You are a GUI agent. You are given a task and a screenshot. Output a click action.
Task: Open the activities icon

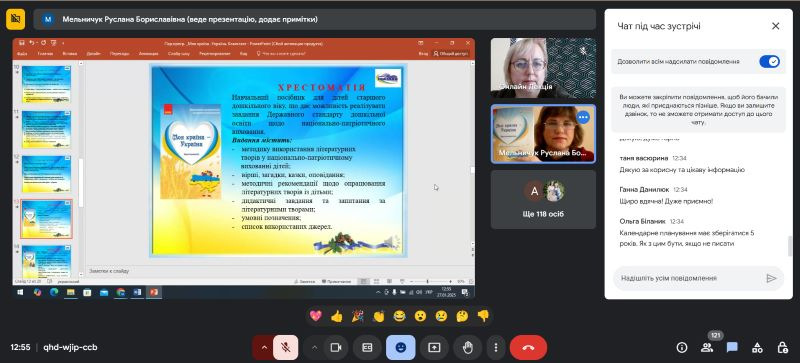(758, 348)
